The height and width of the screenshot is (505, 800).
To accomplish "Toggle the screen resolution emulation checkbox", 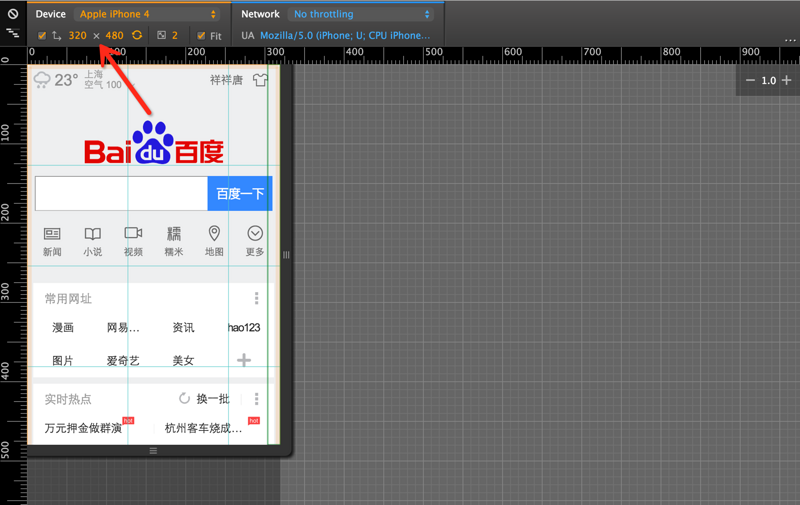I will click(x=42, y=35).
